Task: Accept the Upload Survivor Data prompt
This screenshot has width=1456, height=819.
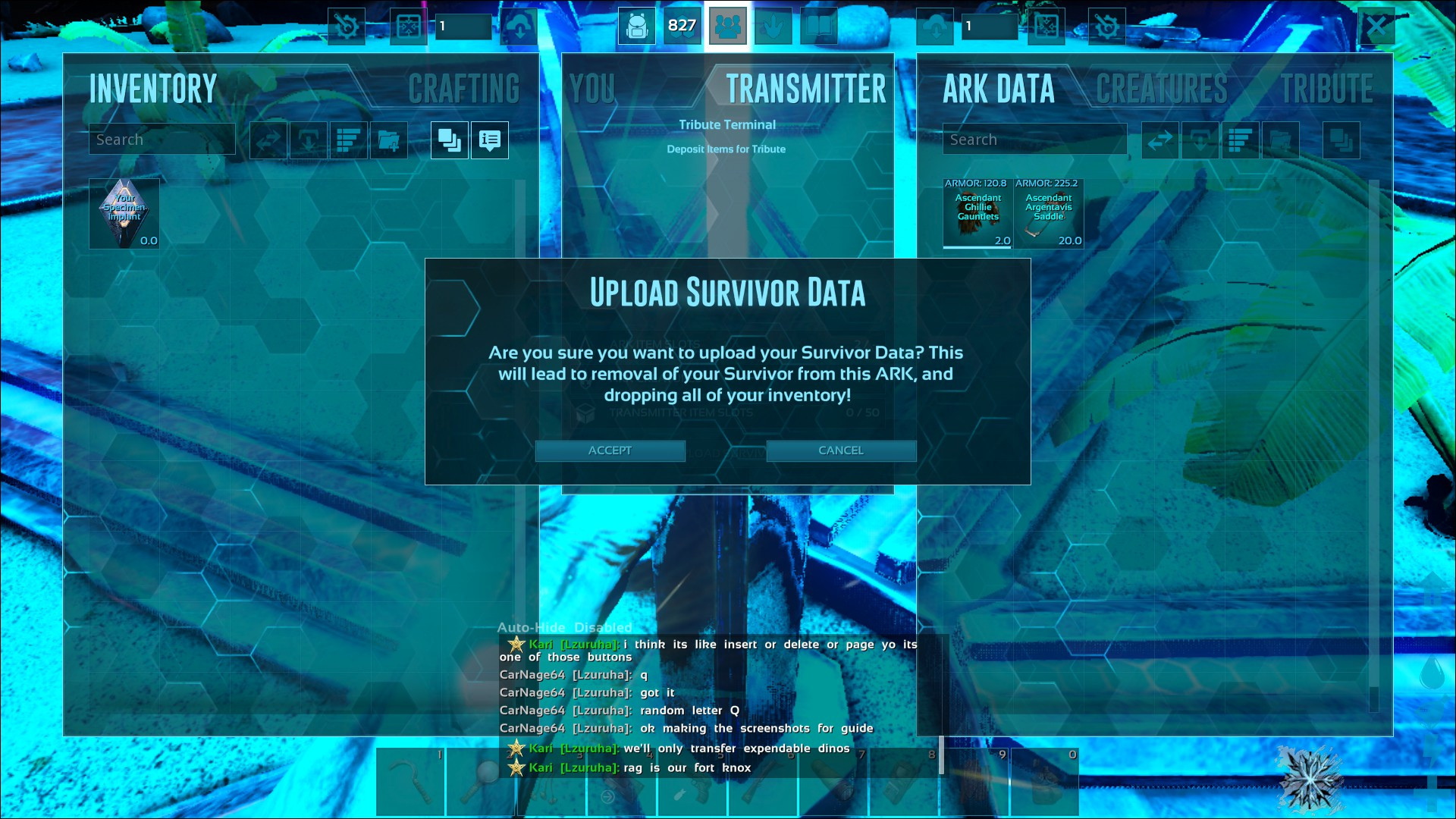Action: (x=611, y=450)
